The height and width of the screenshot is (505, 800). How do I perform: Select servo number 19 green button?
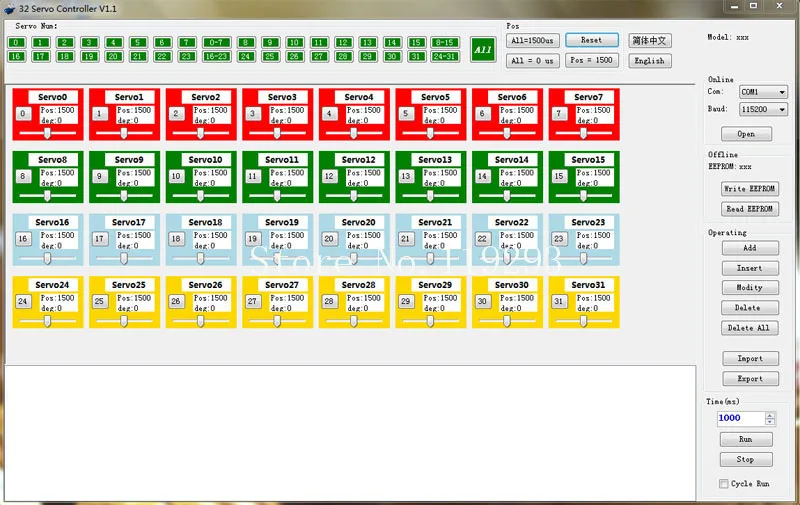(x=89, y=56)
